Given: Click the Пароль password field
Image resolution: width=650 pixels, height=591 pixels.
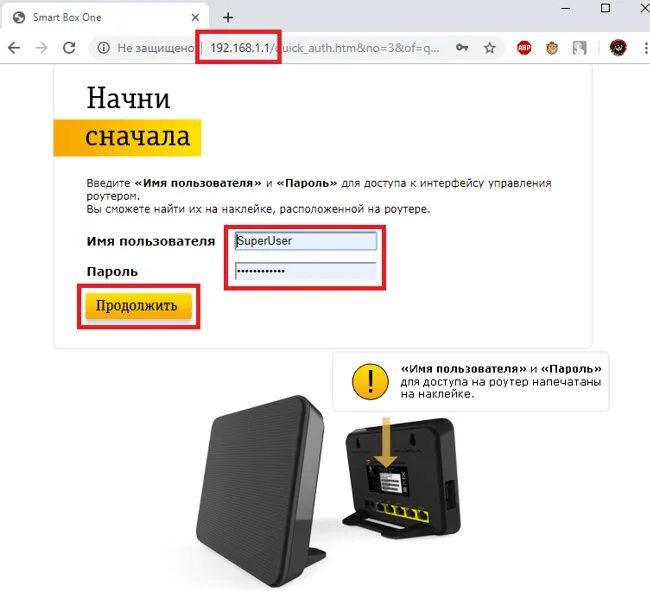Looking at the screenshot, I should click(x=306, y=271).
